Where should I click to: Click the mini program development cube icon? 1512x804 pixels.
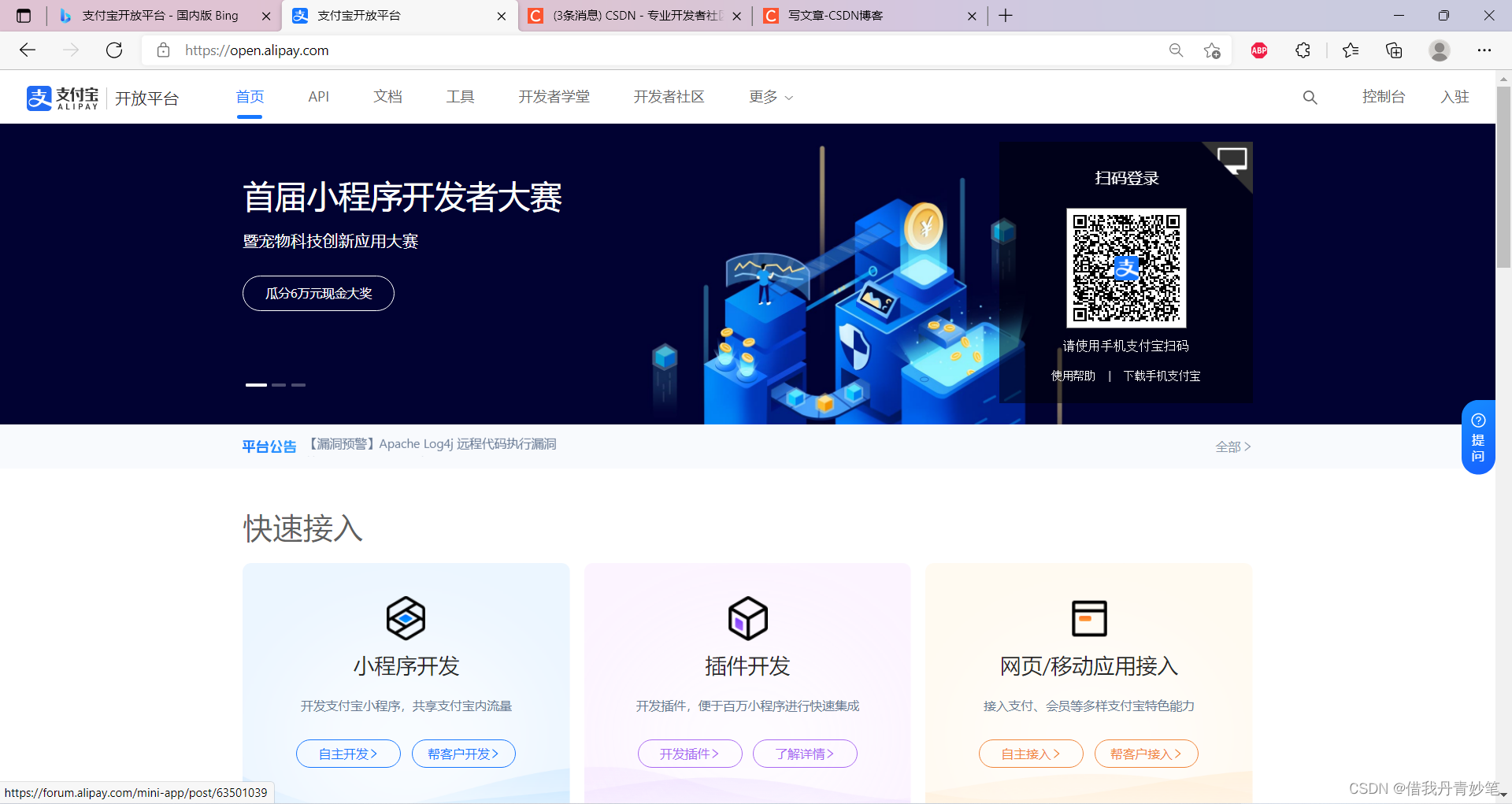(406, 618)
